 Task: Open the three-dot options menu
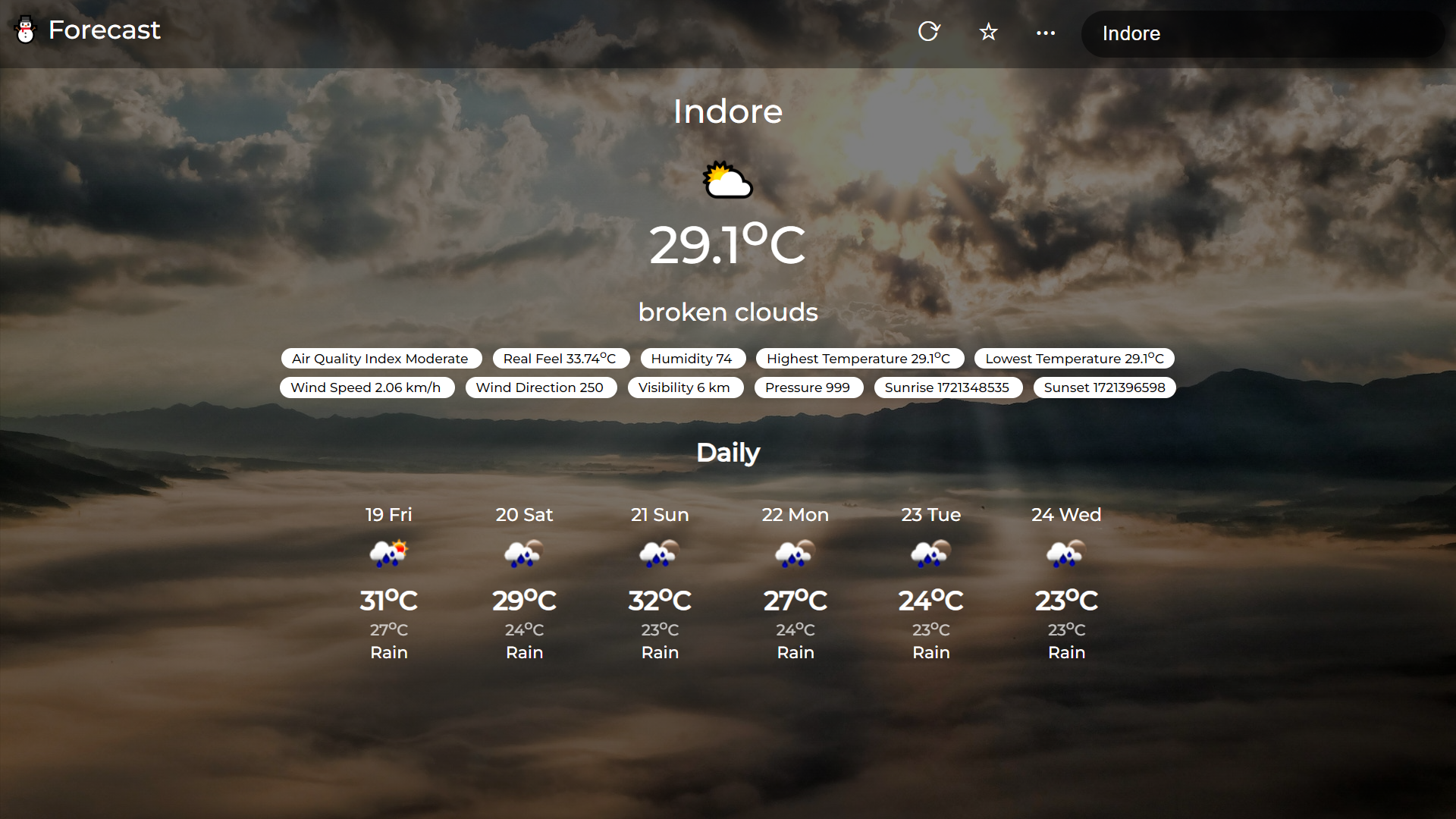[1045, 33]
